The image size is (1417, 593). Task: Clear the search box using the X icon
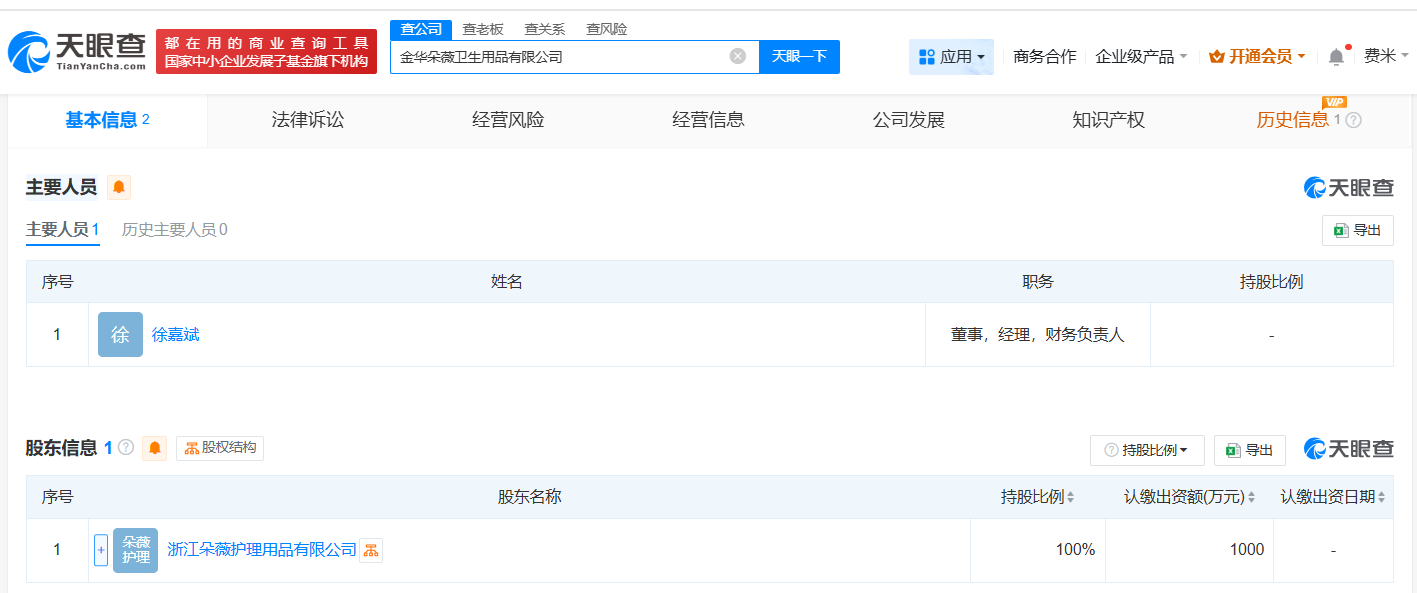pyautogui.click(x=737, y=57)
